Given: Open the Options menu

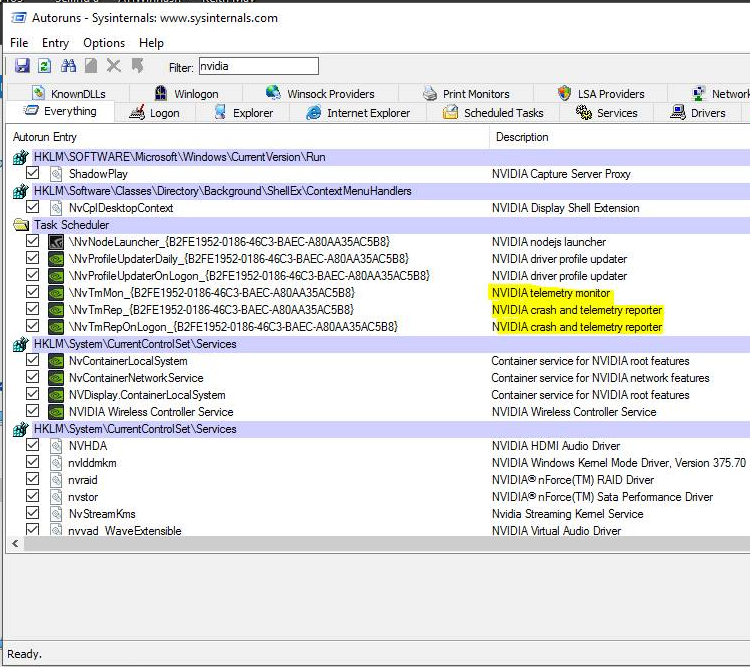Looking at the screenshot, I should (x=104, y=43).
